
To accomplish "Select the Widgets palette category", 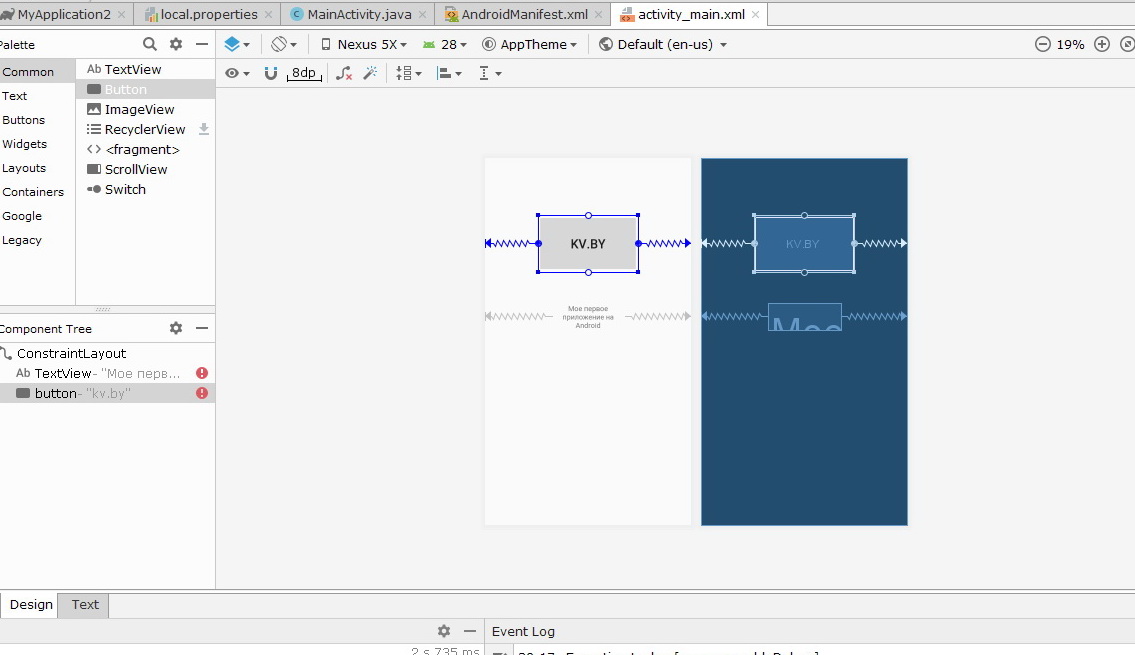I will pyautogui.click(x=37, y=143).
